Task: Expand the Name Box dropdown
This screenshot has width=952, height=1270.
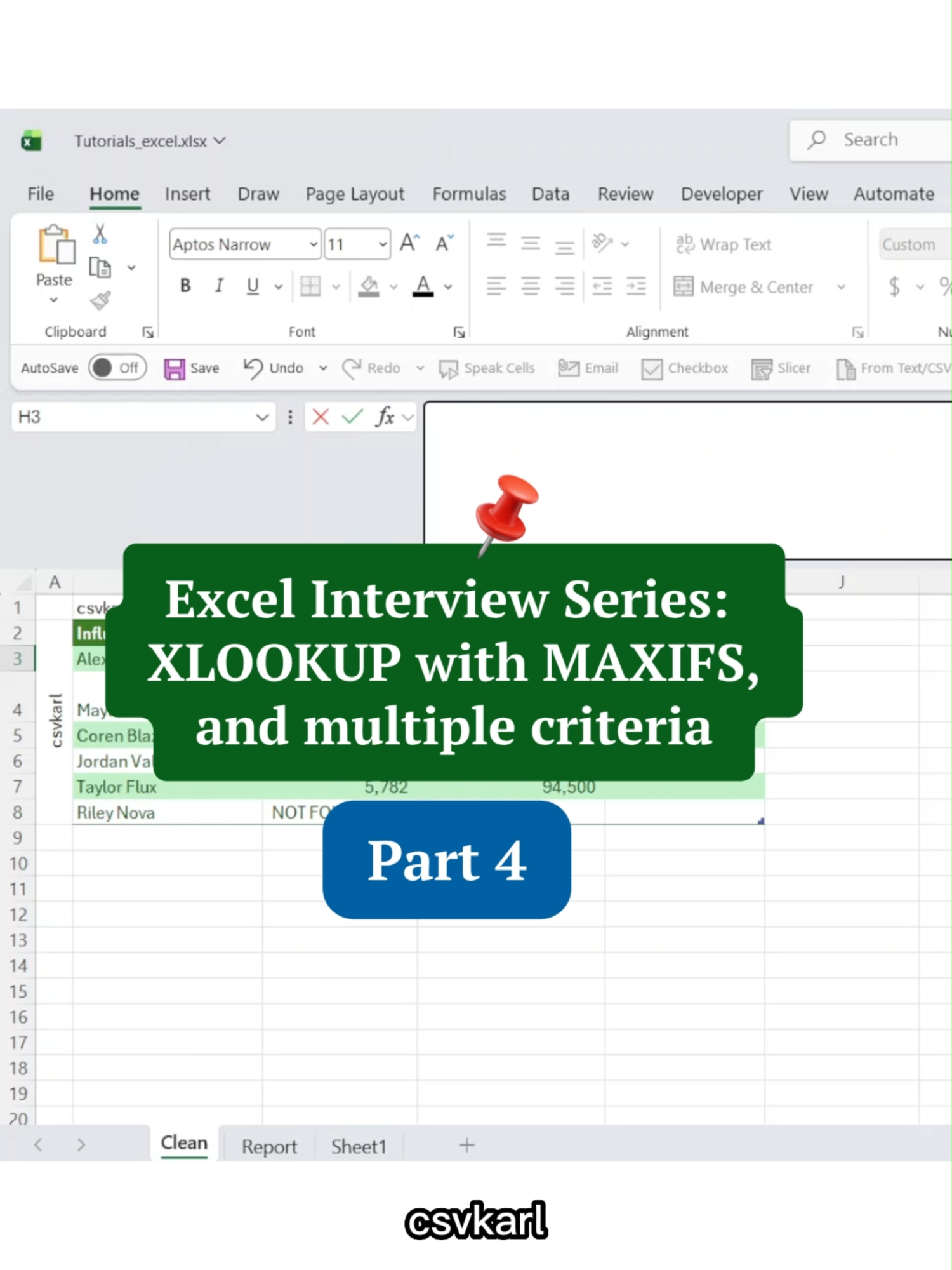Action: [261, 417]
